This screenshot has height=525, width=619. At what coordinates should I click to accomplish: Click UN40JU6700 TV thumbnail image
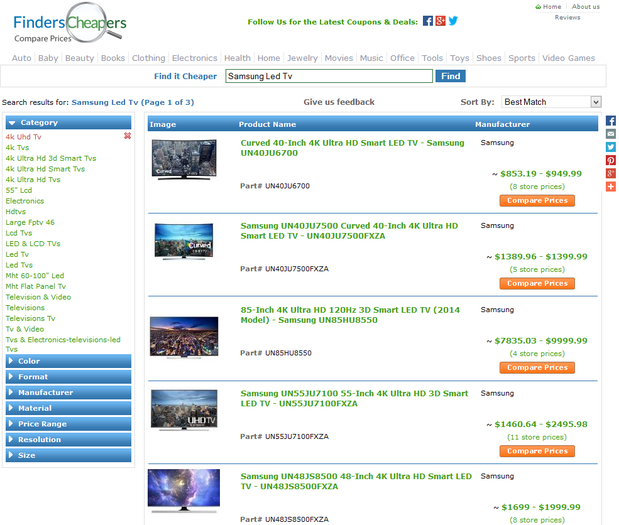pyautogui.click(x=184, y=159)
